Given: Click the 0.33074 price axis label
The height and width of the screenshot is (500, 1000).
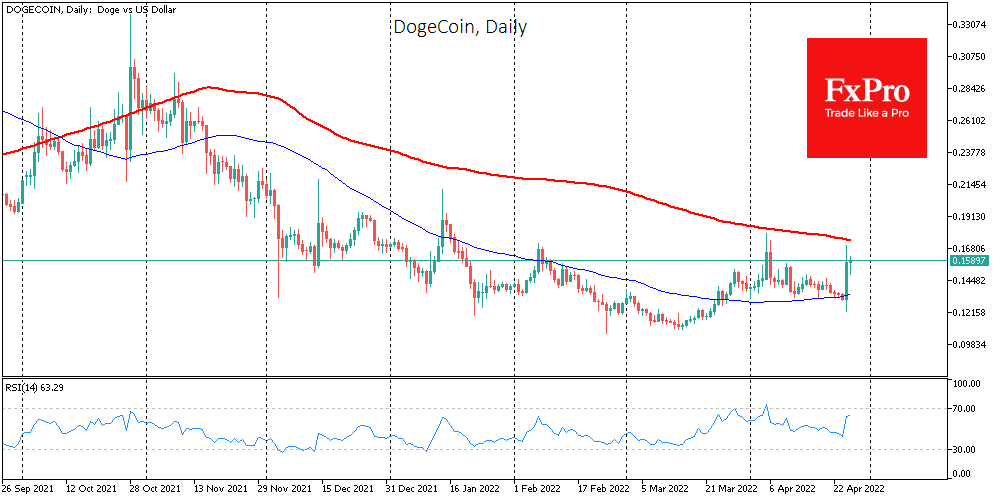Looking at the screenshot, I should [x=967, y=24].
